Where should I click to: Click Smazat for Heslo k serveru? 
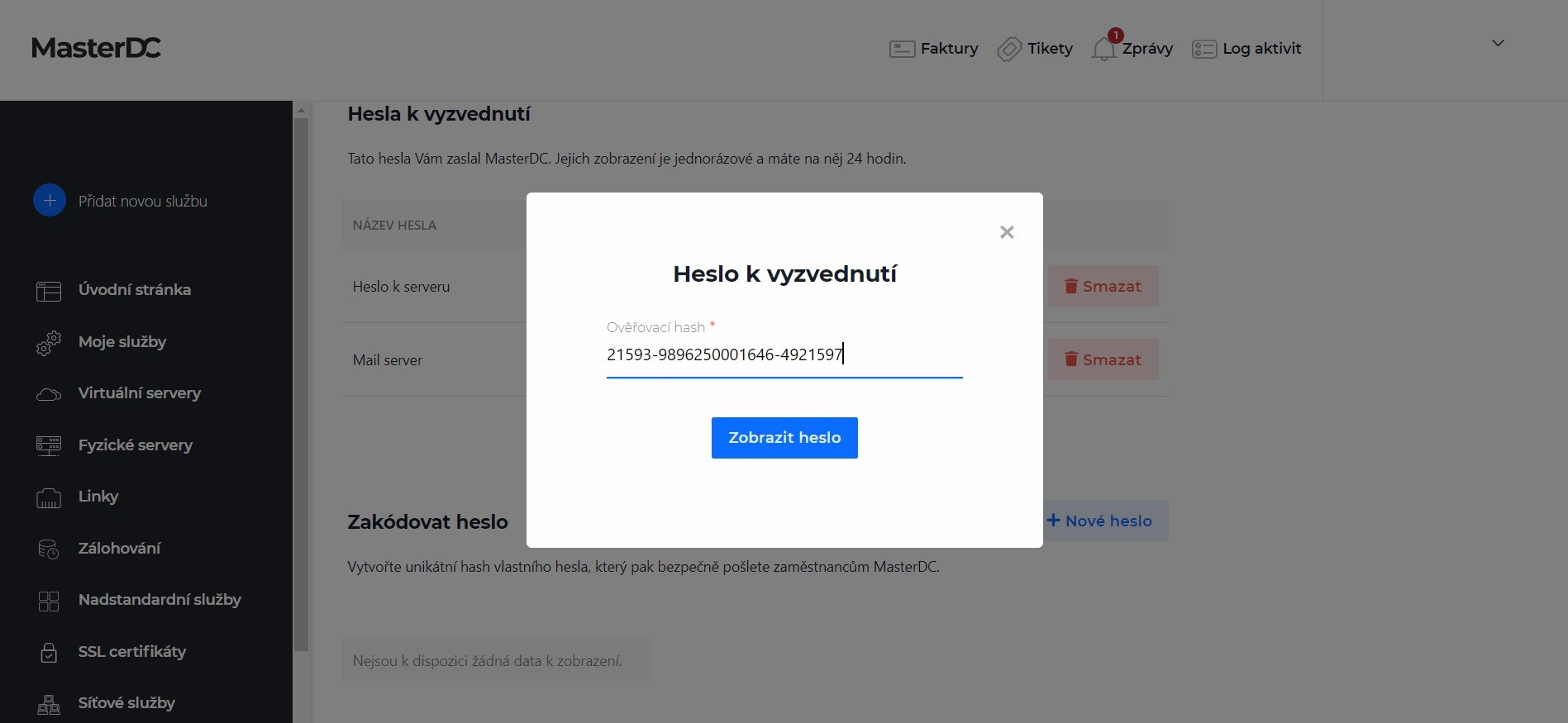(x=1103, y=286)
